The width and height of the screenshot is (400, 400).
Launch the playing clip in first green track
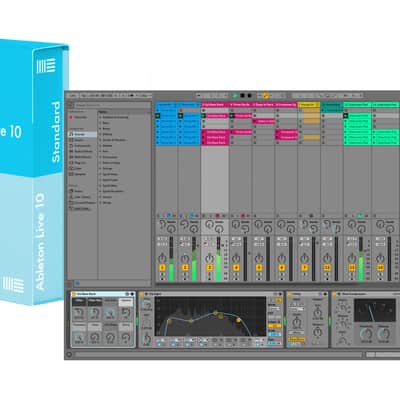click(346, 116)
